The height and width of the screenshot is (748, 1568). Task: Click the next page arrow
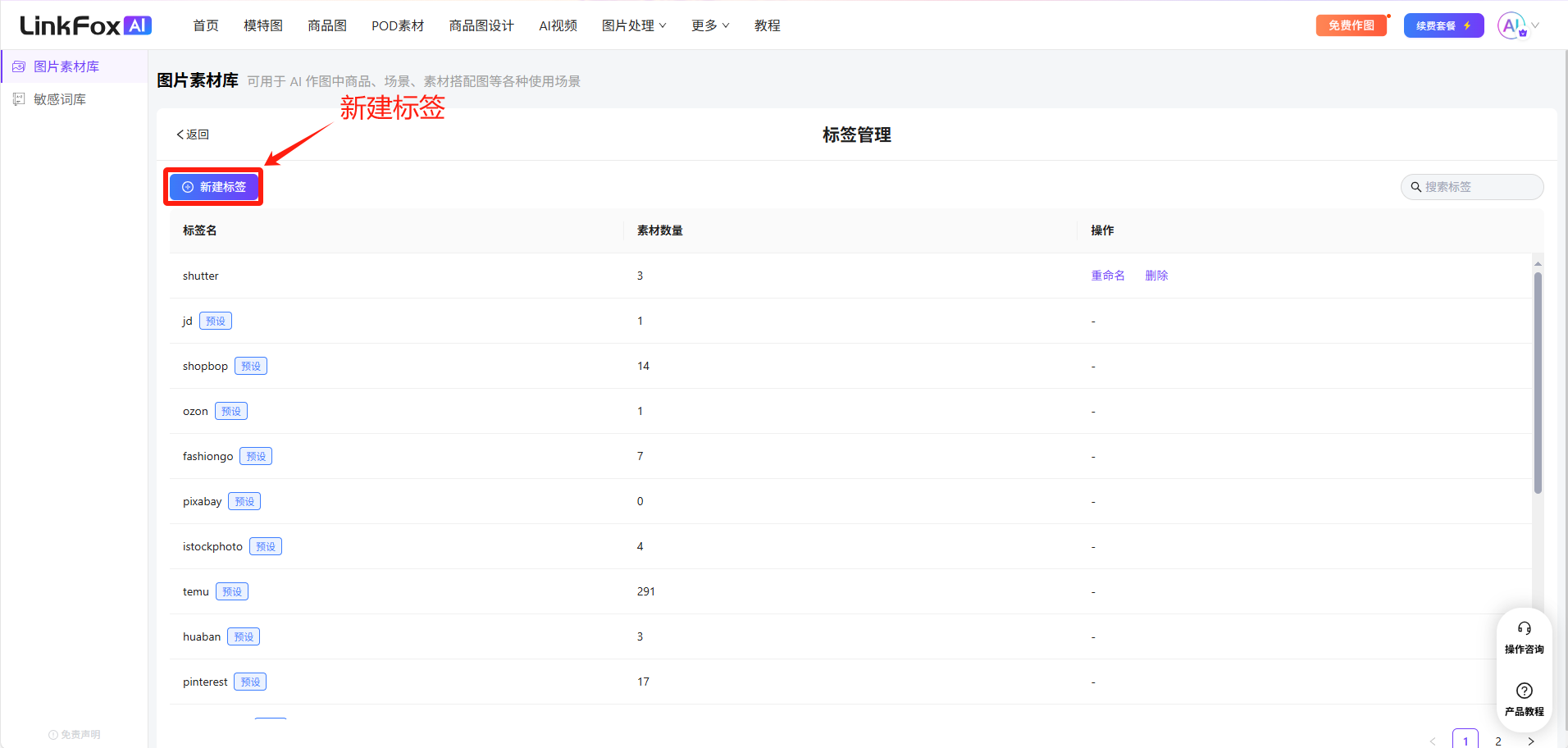(1530, 741)
